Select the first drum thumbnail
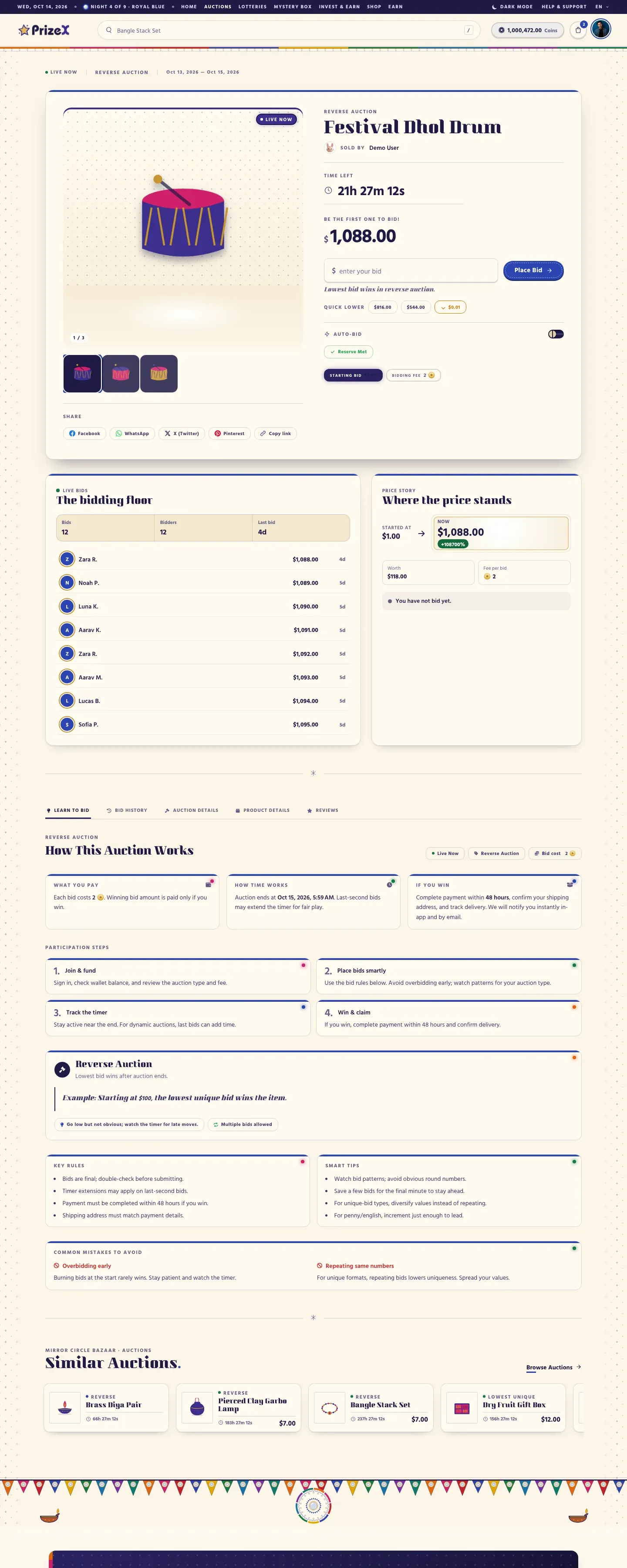 point(82,373)
